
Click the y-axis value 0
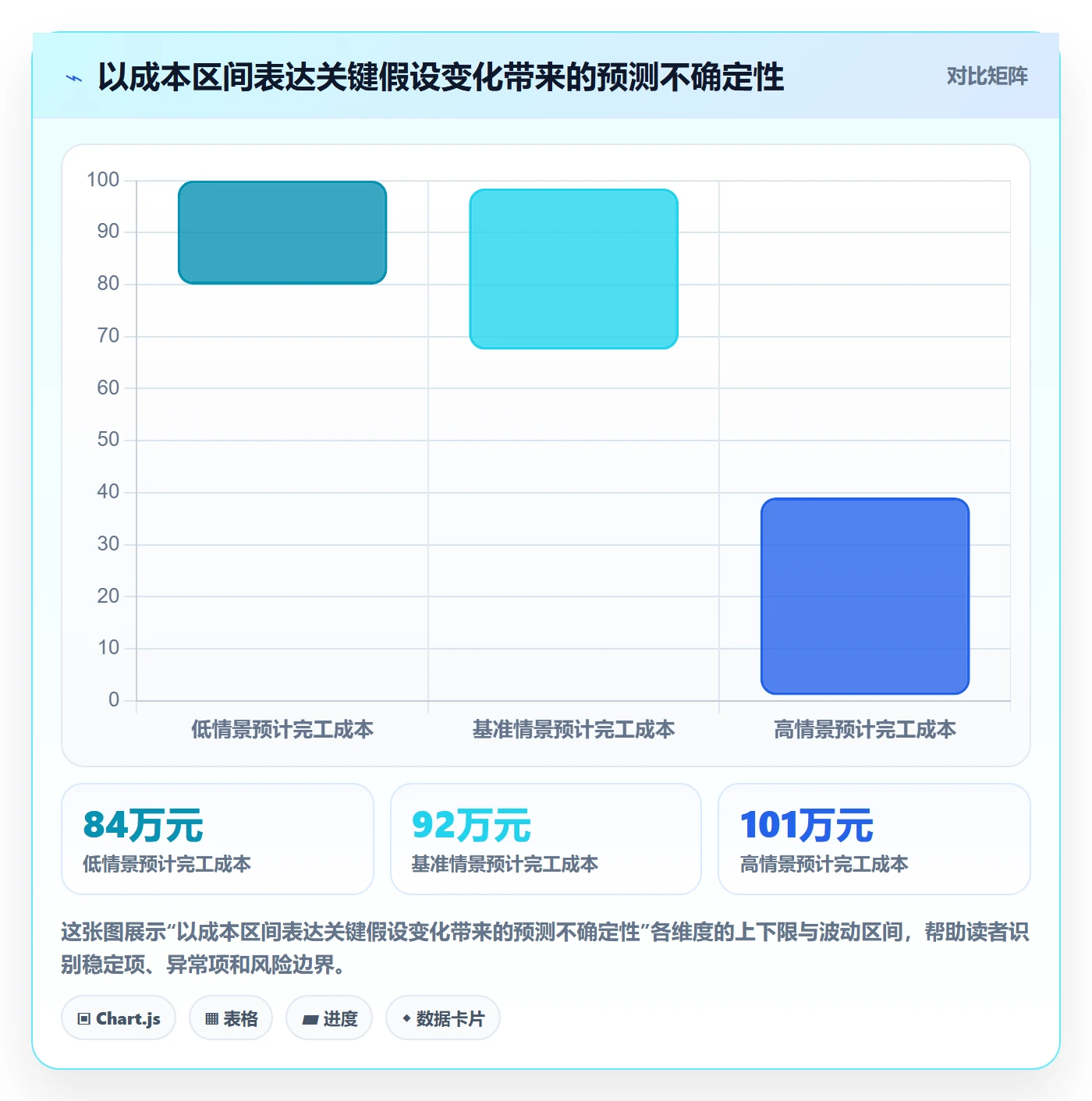pos(114,700)
